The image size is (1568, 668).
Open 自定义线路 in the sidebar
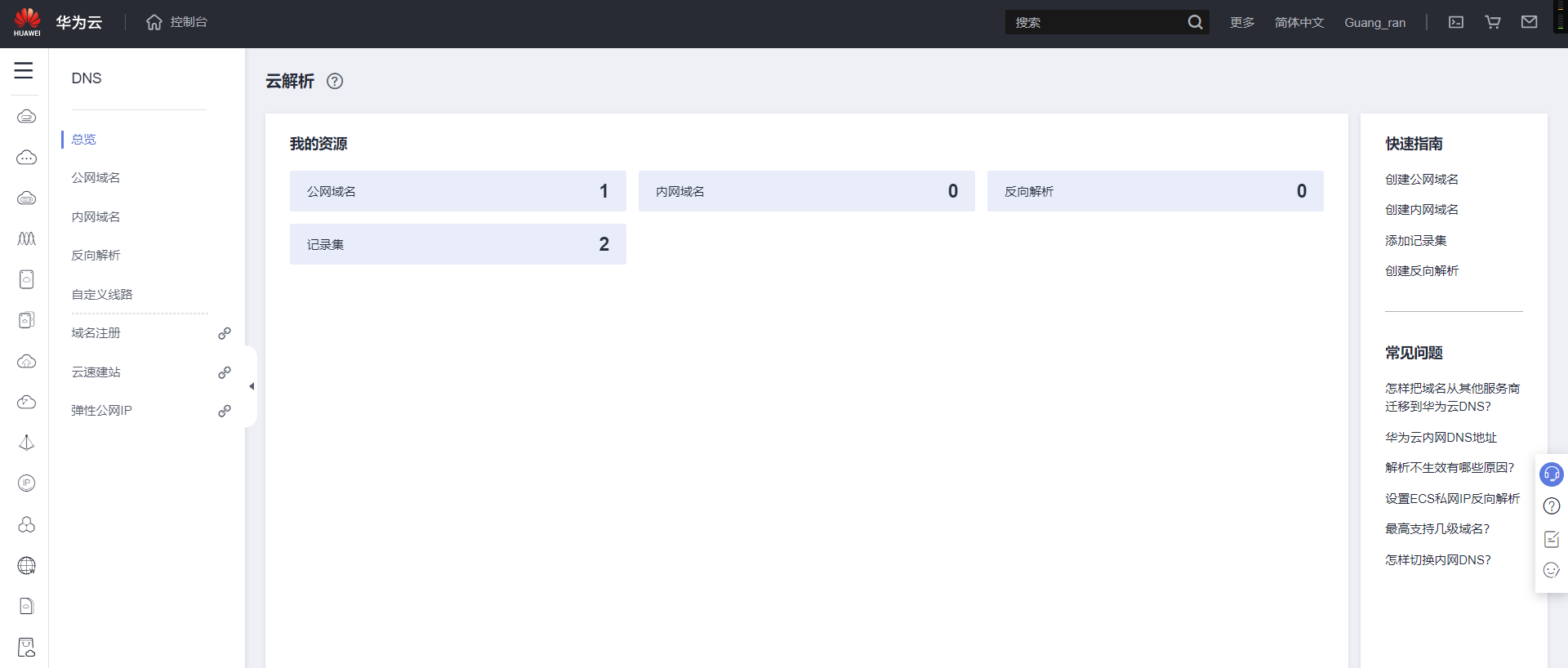pyautogui.click(x=102, y=295)
